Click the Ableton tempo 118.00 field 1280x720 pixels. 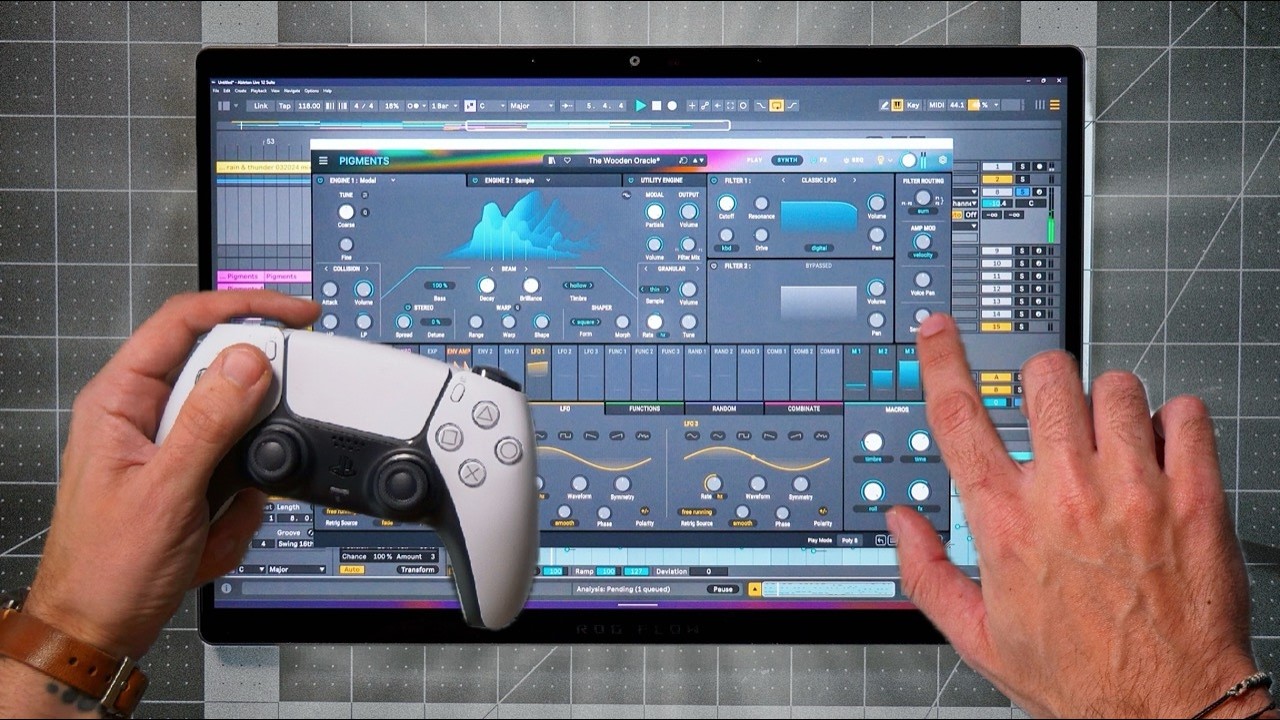[309, 105]
